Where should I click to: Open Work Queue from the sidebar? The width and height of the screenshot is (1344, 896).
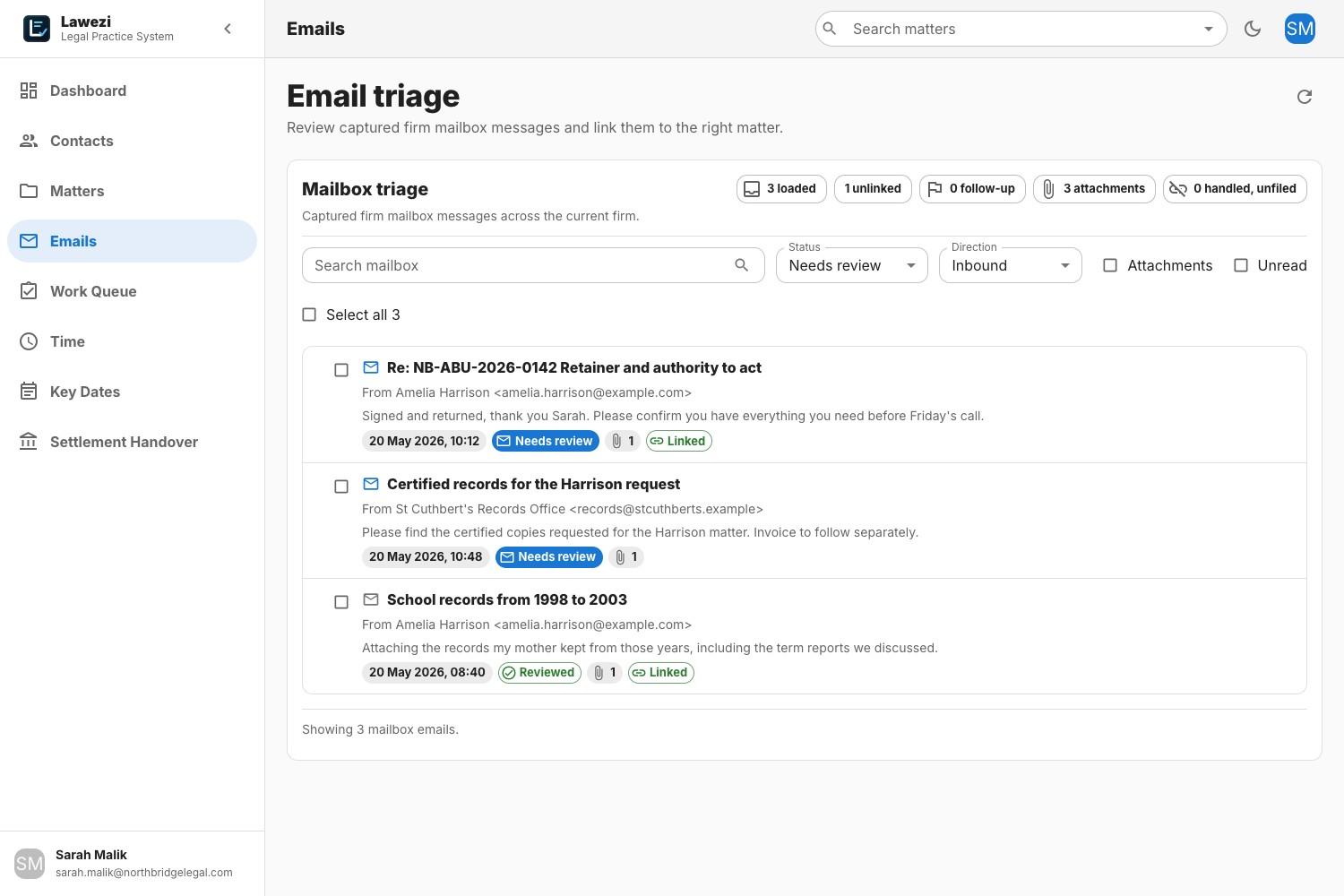(x=133, y=291)
